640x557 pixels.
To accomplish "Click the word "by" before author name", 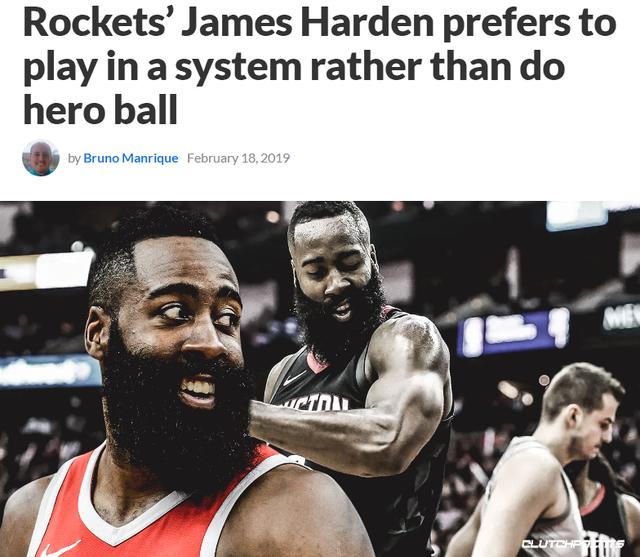I will coord(73,158).
